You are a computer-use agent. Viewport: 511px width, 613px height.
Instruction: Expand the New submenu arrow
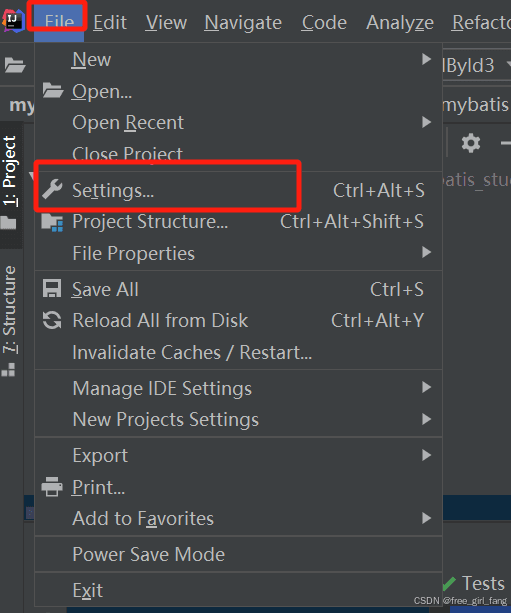point(427,59)
